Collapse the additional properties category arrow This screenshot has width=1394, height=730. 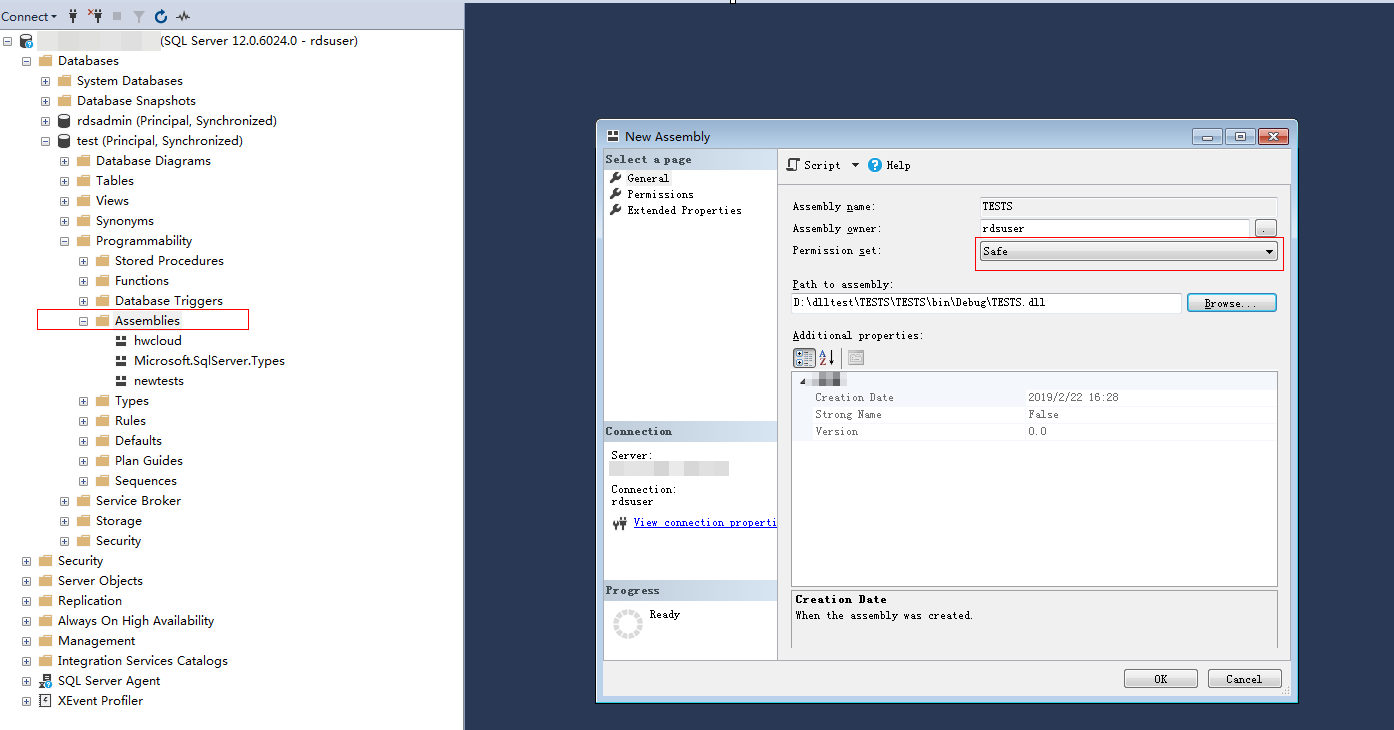click(801, 381)
